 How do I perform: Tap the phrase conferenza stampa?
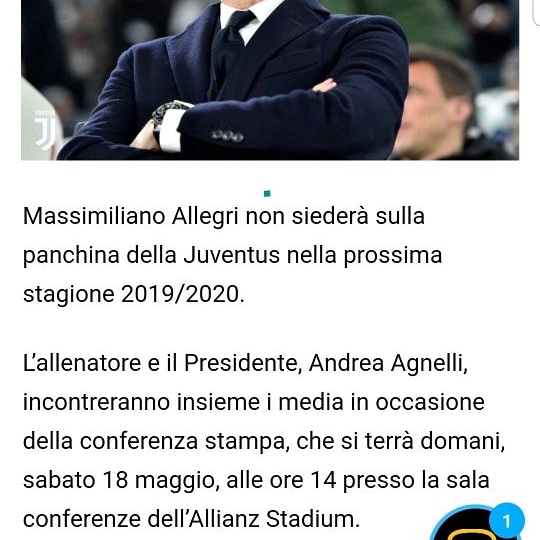click(184, 442)
